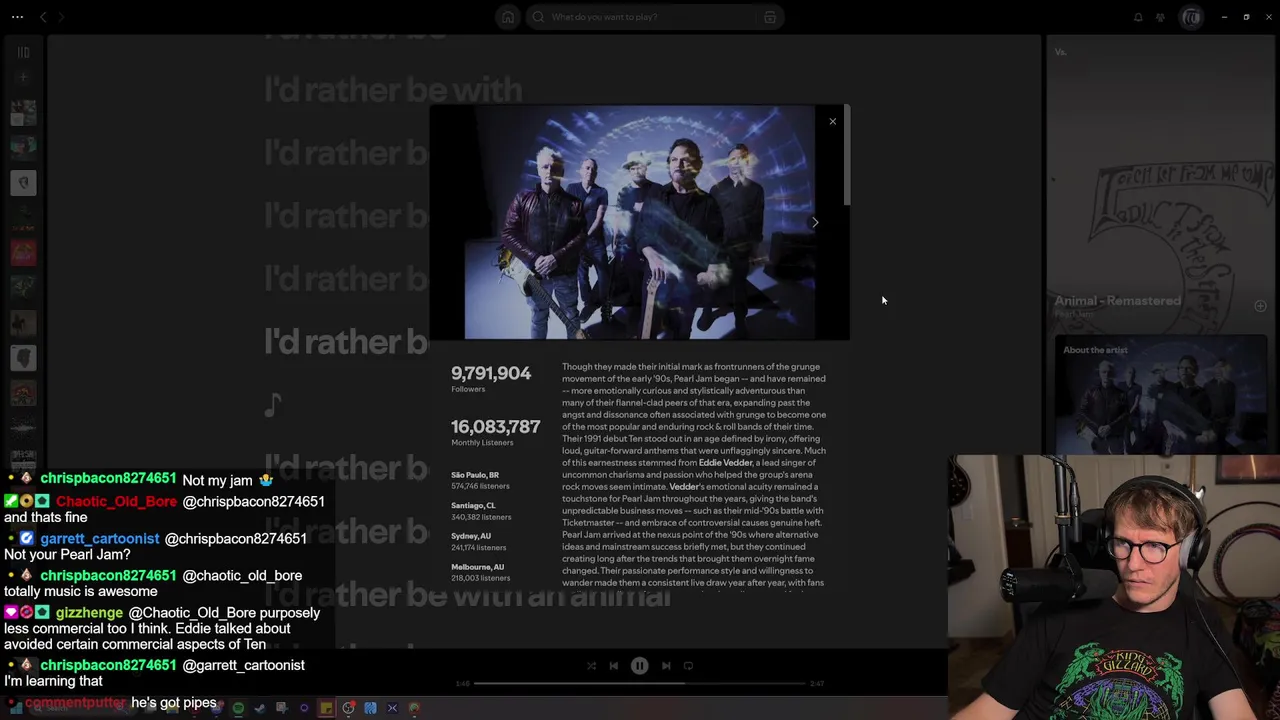Go to Spotify Home
1280x720 pixels.
(508, 17)
